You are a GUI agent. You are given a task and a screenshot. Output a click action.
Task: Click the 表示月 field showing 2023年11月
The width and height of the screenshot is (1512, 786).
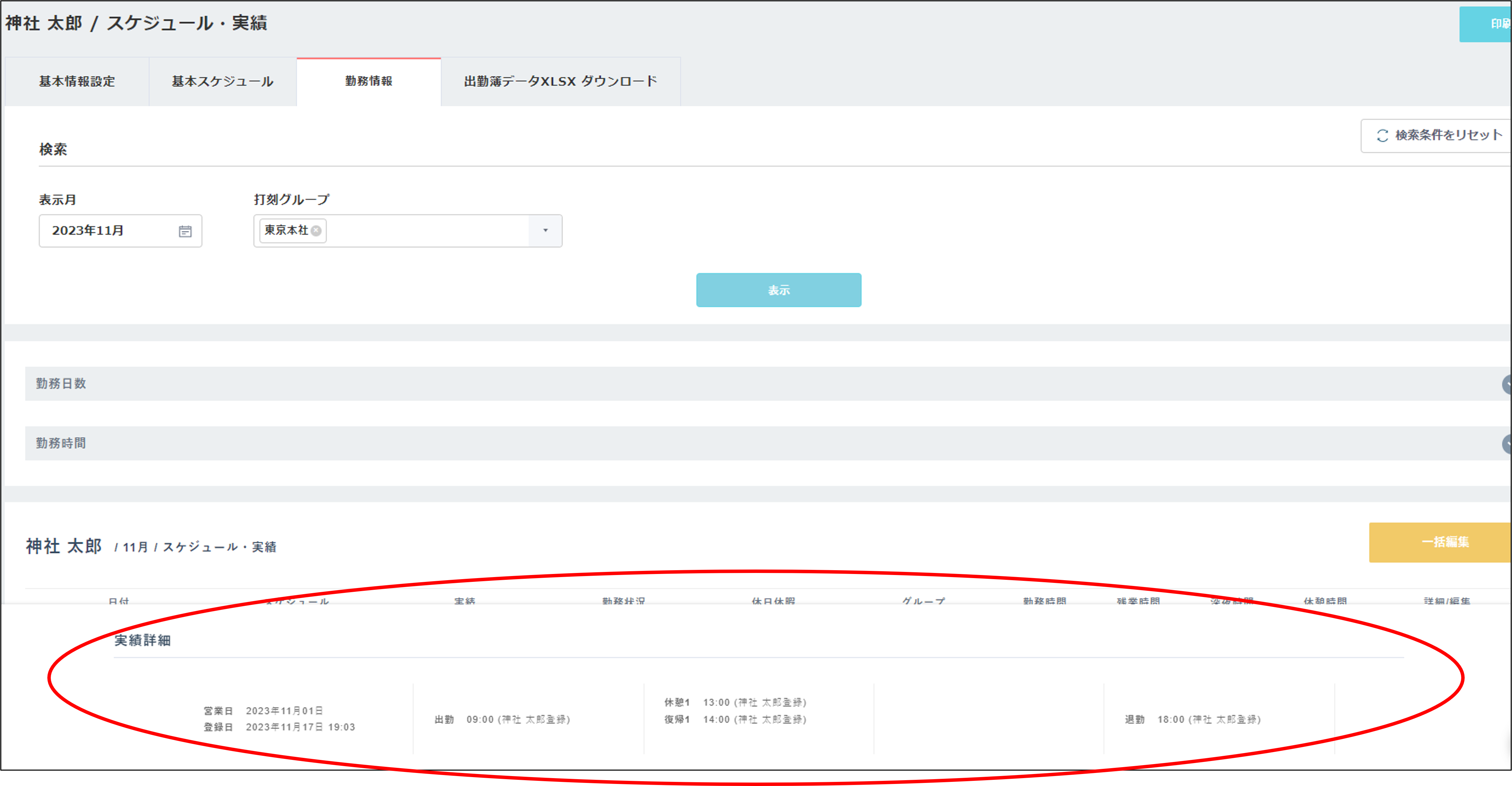120,231
